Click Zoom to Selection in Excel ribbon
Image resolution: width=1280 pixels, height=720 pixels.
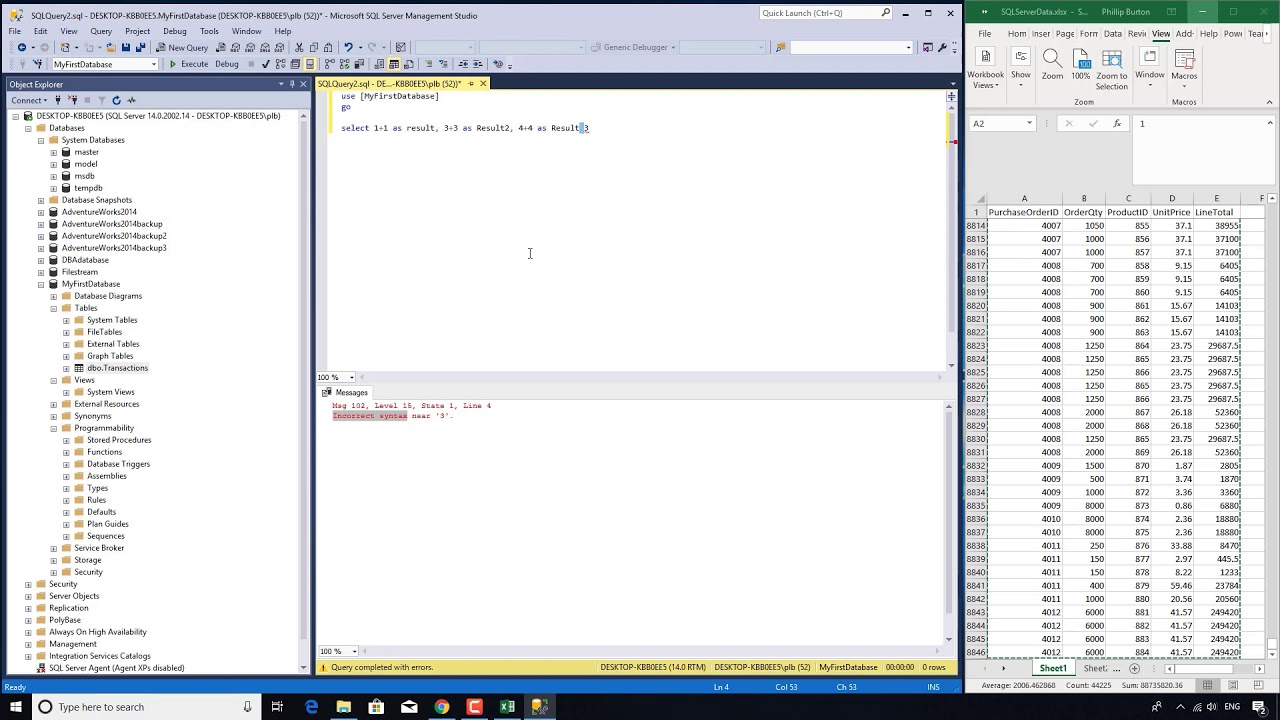point(1112,68)
